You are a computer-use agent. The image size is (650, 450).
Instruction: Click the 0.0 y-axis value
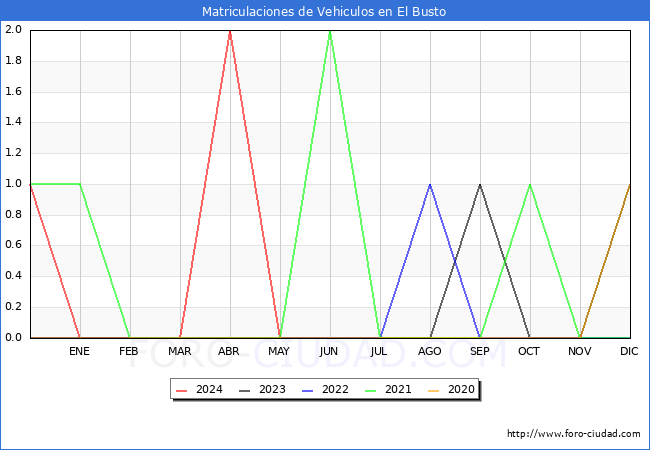[x=13, y=337]
